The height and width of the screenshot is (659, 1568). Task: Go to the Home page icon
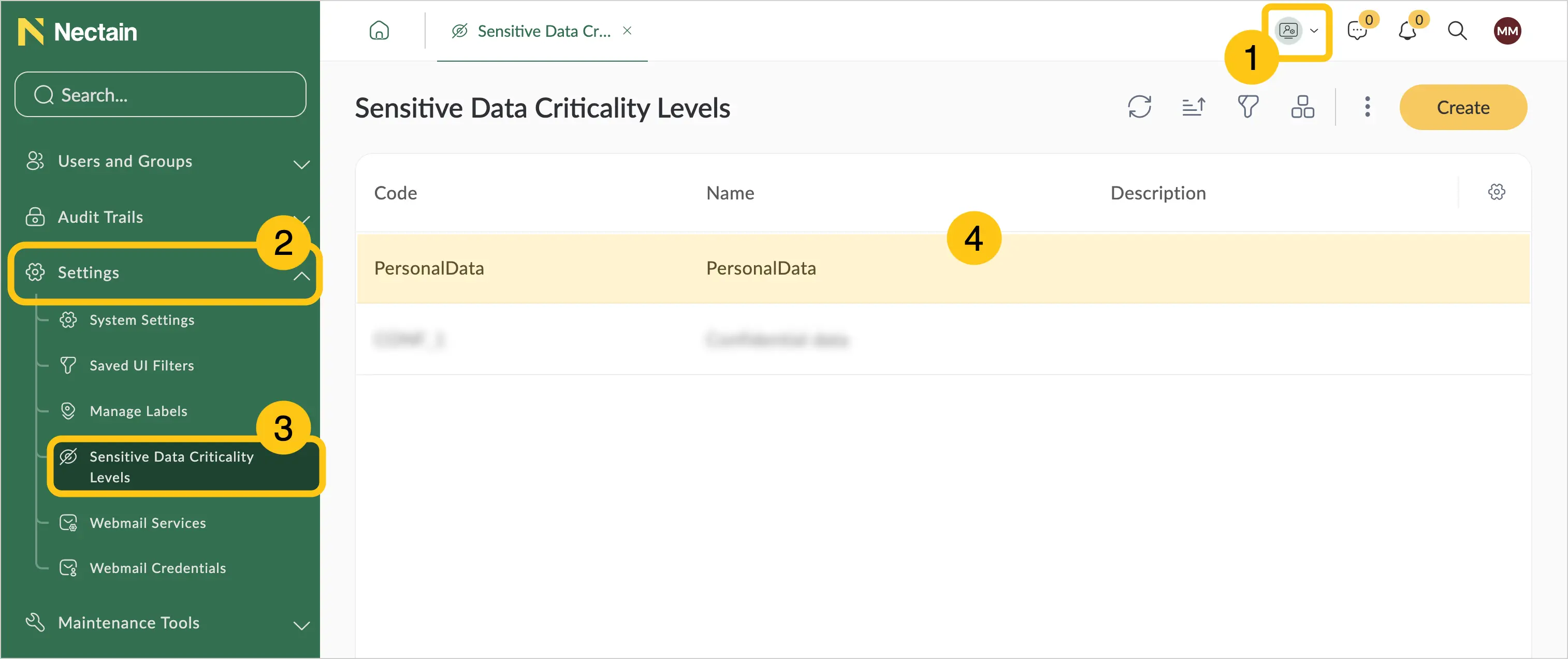(x=379, y=31)
